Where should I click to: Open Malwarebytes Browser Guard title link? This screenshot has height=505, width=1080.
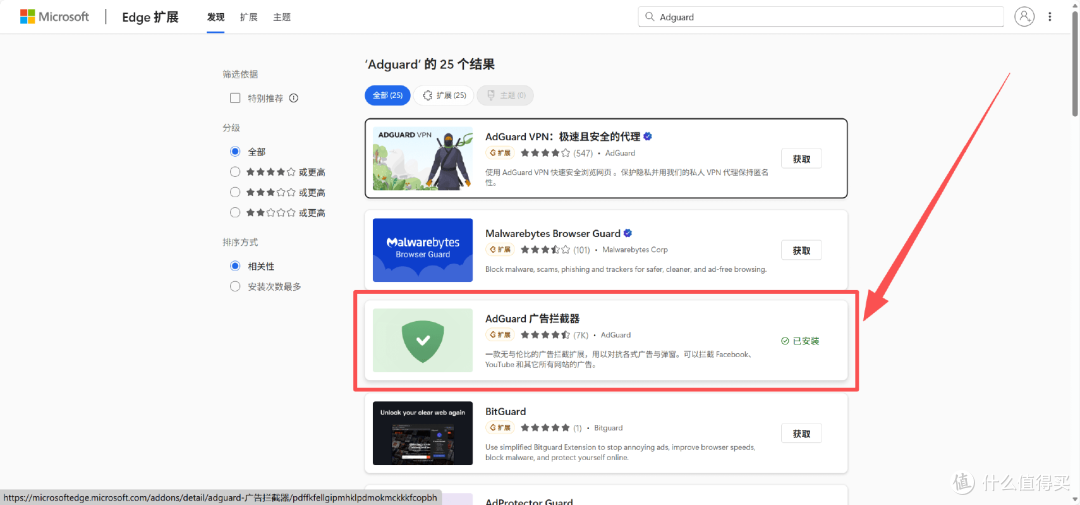553,233
